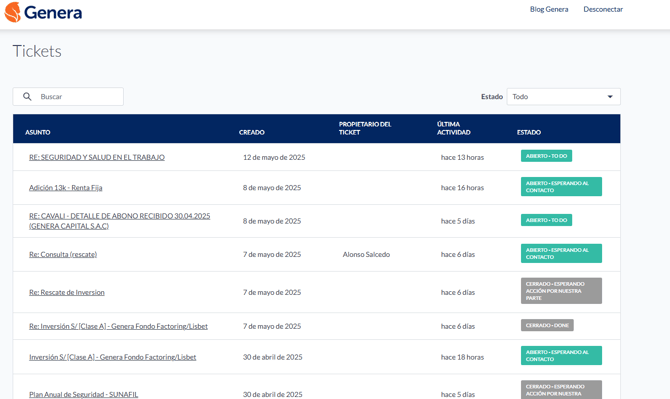Click ABIERTO - TO DO badge for SEGURIDAD Y SALUD

pyautogui.click(x=546, y=156)
